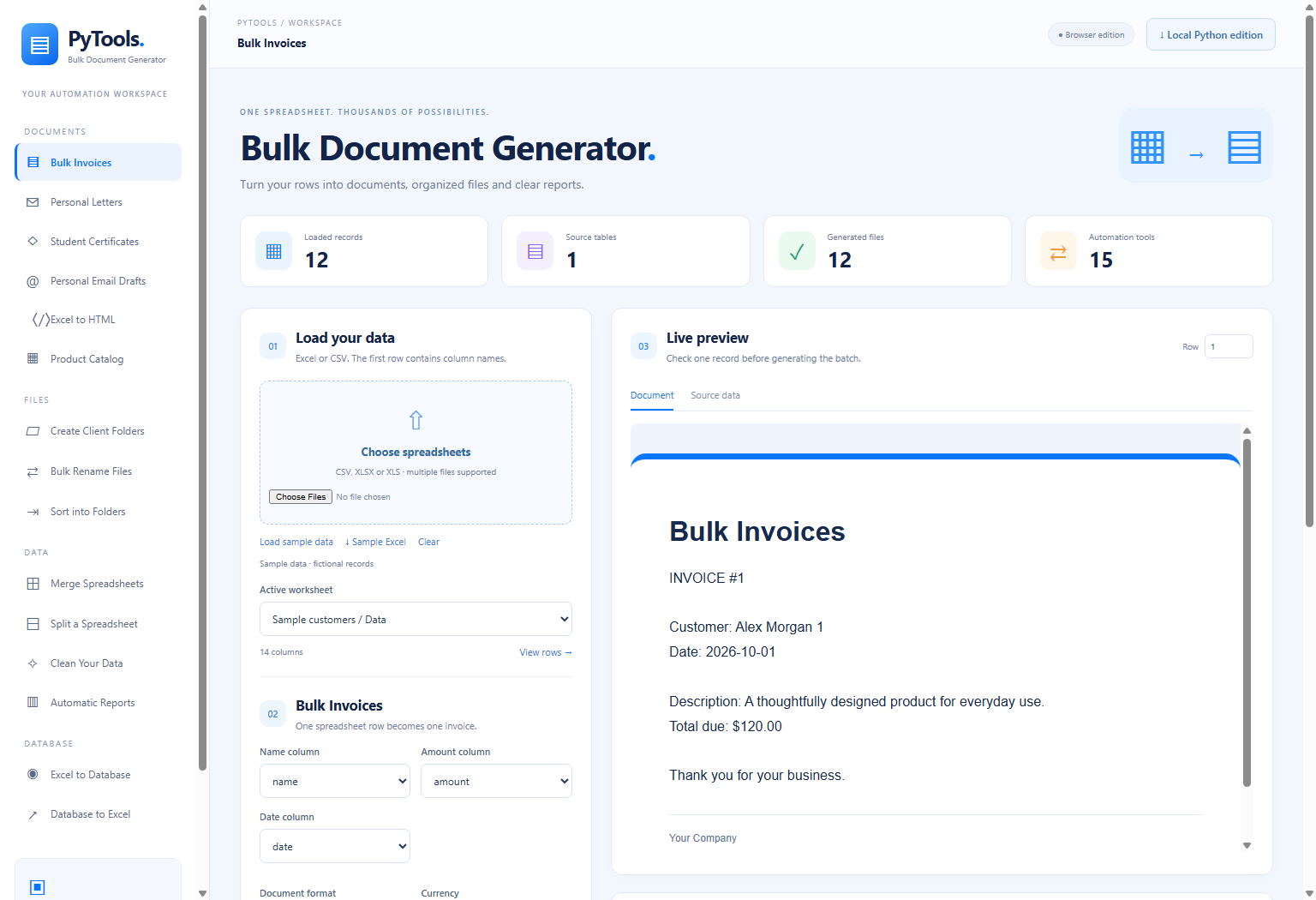Click the Local Python edition button
Screen dimensions: 1316x900
(1211, 34)
